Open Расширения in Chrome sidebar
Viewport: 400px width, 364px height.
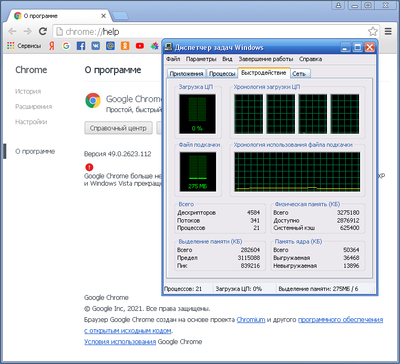click(x=33, y=107)
